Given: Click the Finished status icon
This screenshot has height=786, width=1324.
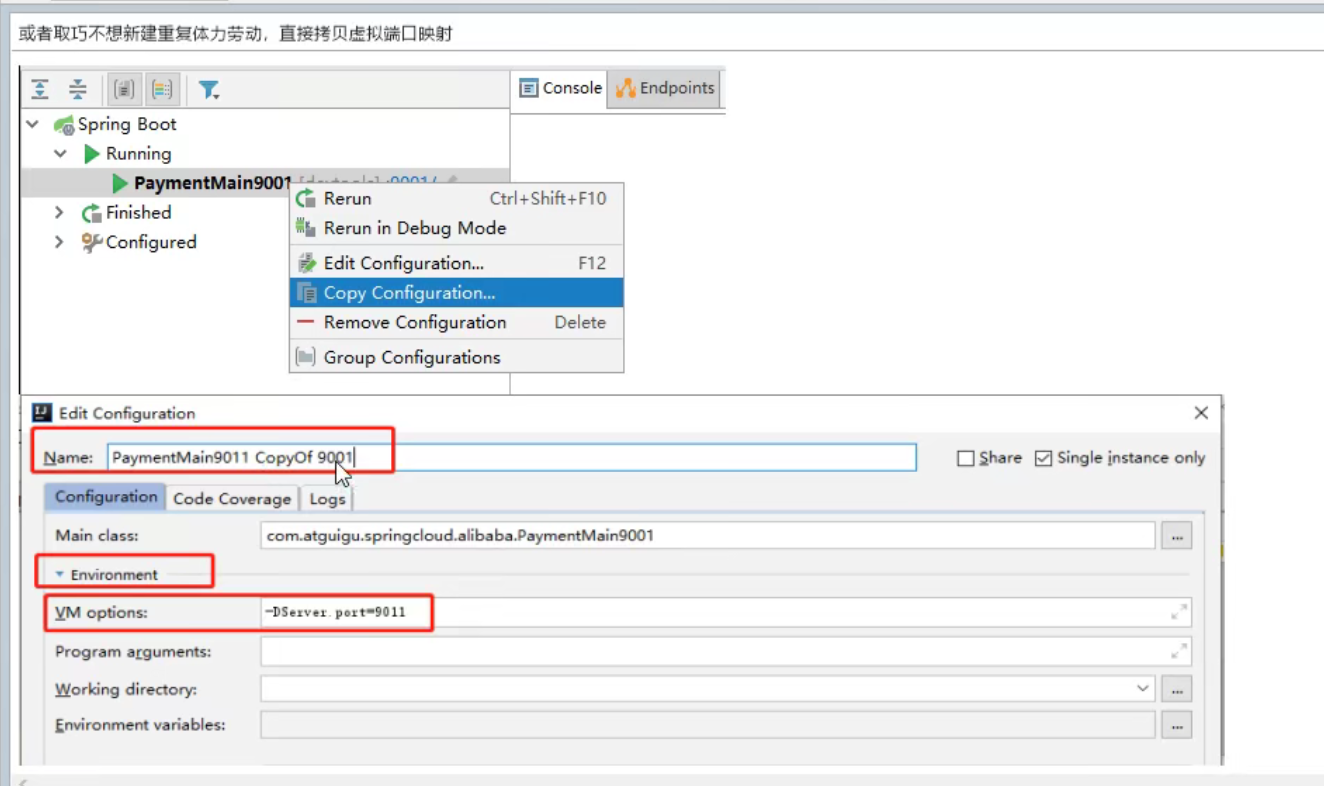Looking at the screenshot, I should [x=92, y=213].
